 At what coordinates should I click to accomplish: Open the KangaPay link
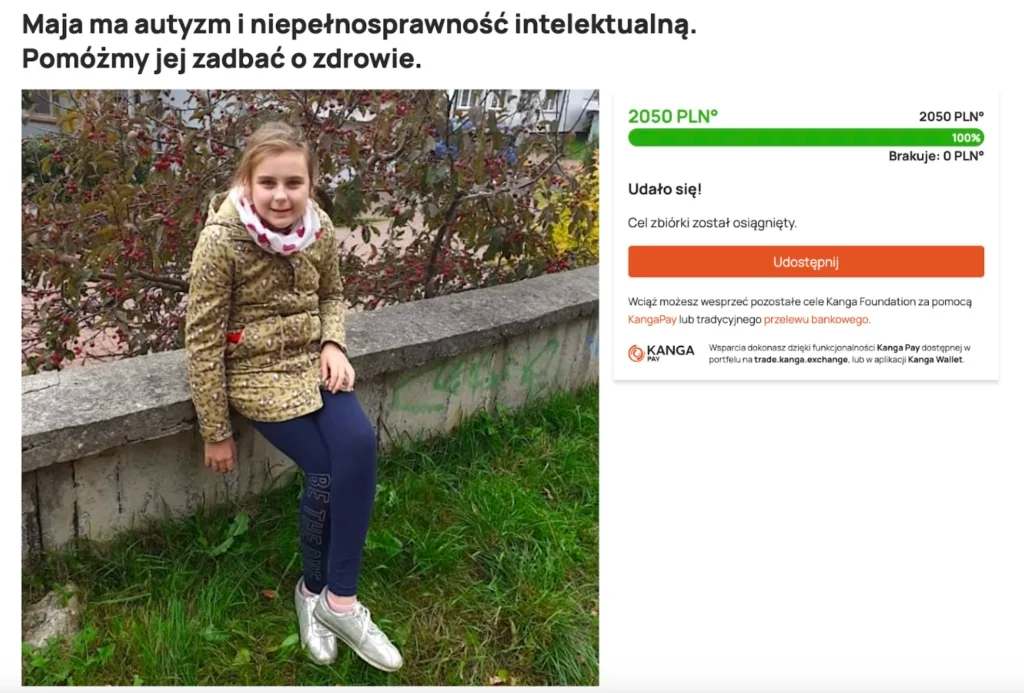652,319
